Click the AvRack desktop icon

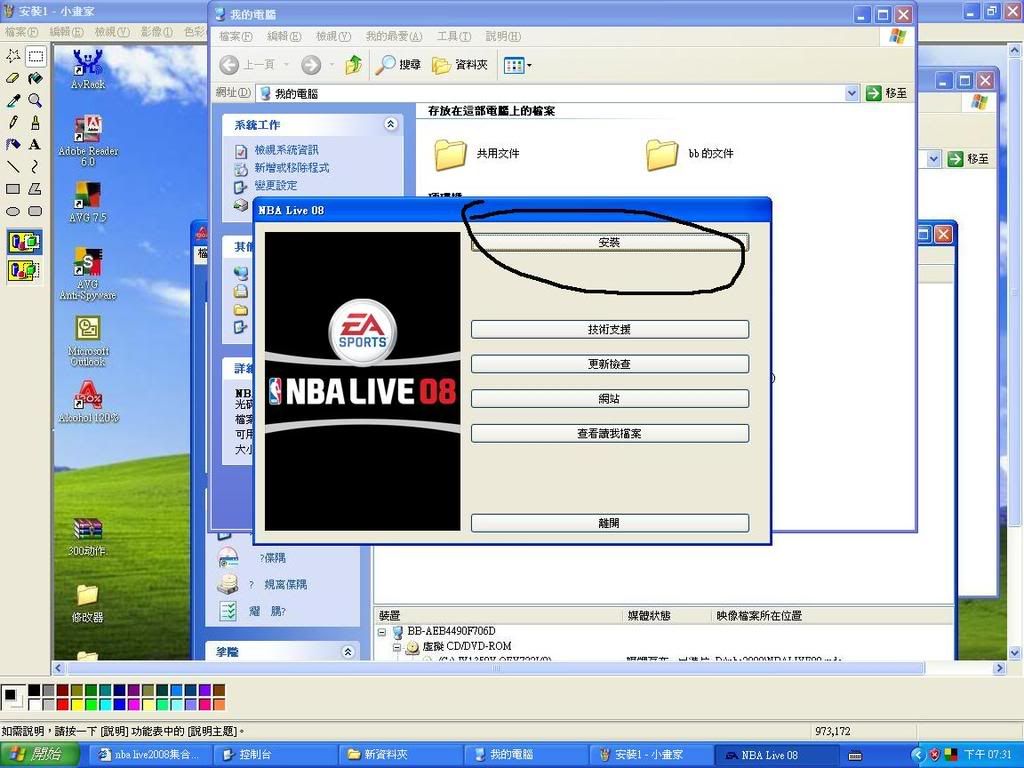[x=88, y=69]
